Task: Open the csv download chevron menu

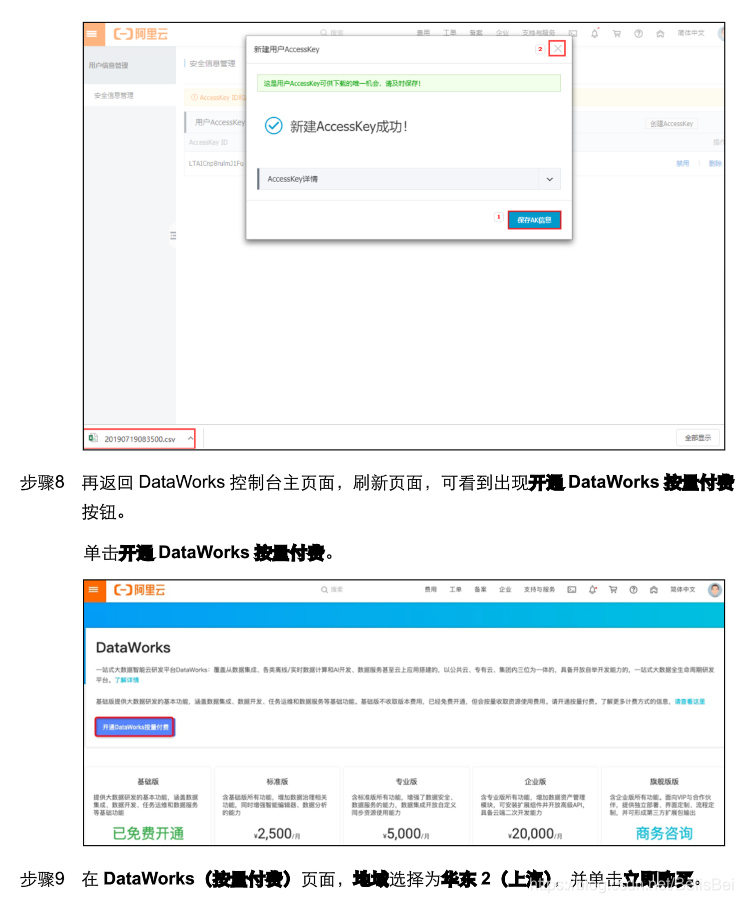Action: 190,438
